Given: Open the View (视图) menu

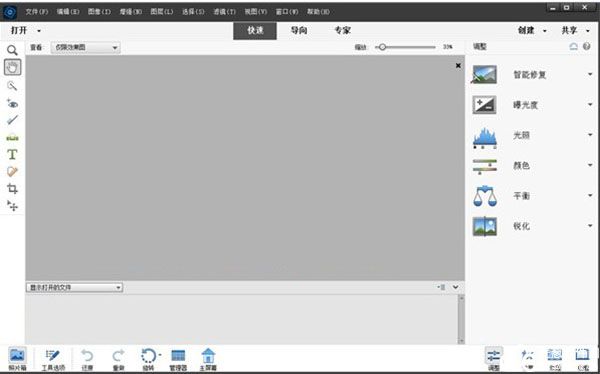Looking at the screenshot, I should (x=256, y=12).
